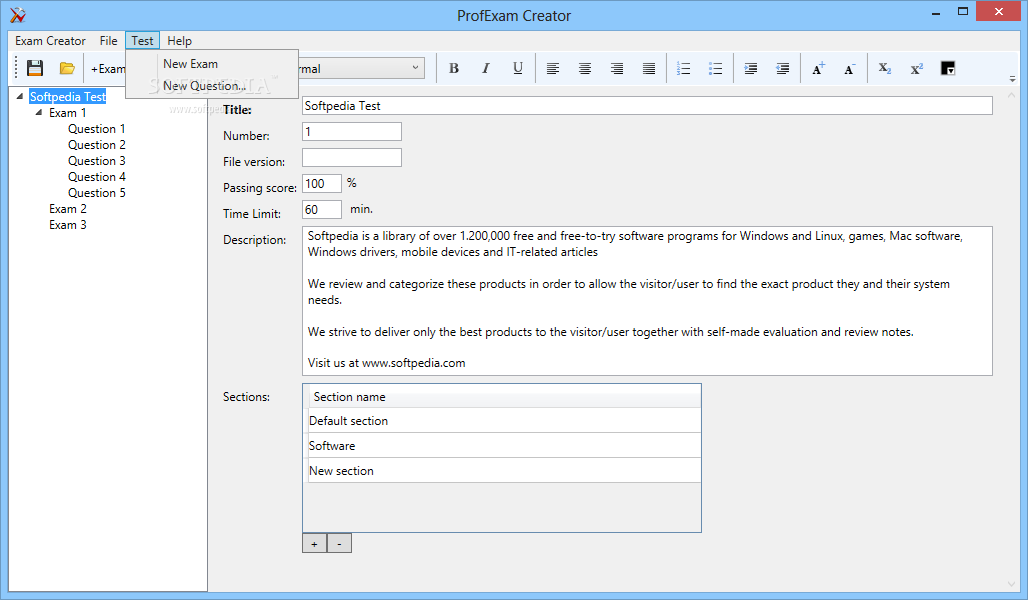
Task: Click into the File version field
Action: 351,157
